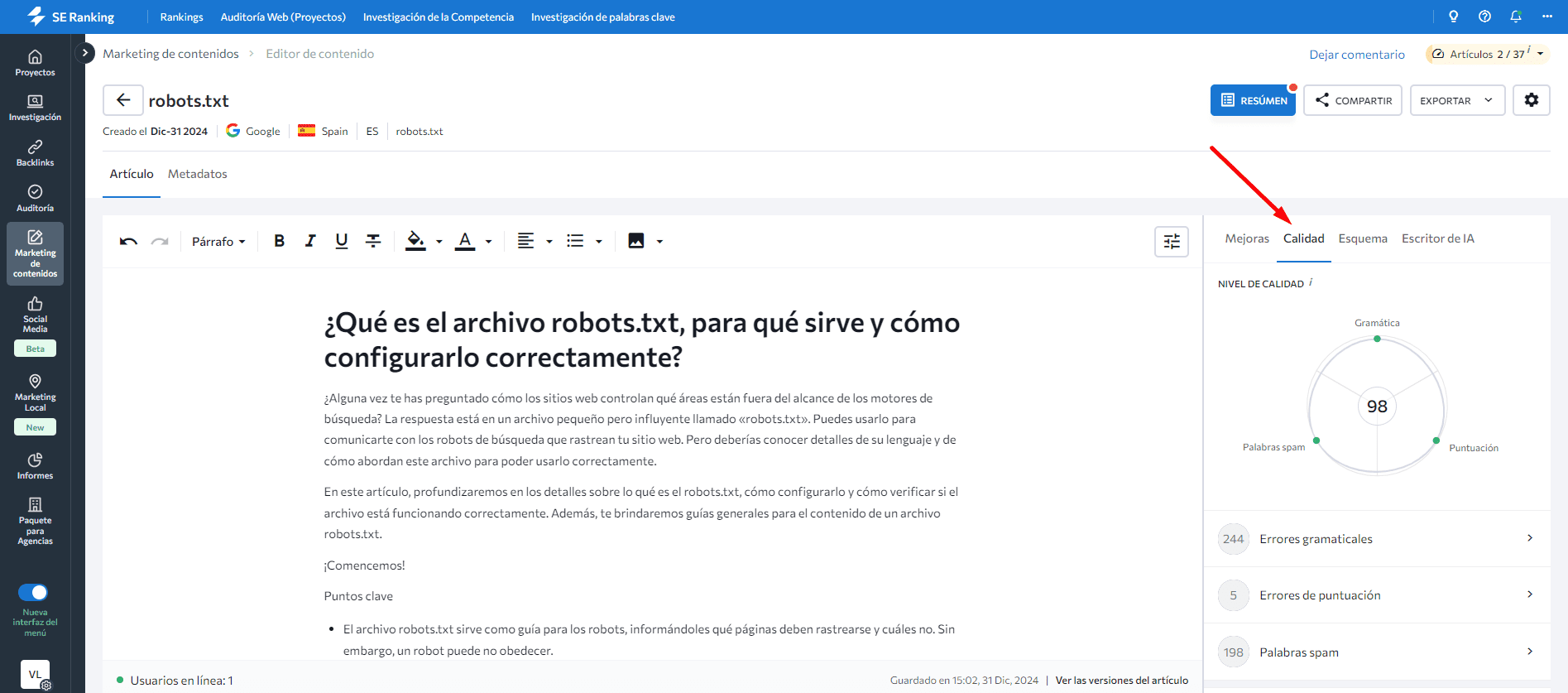
Task: Click the robots.txt article title field
Action: pyautogui.click(x=189, y=101)
